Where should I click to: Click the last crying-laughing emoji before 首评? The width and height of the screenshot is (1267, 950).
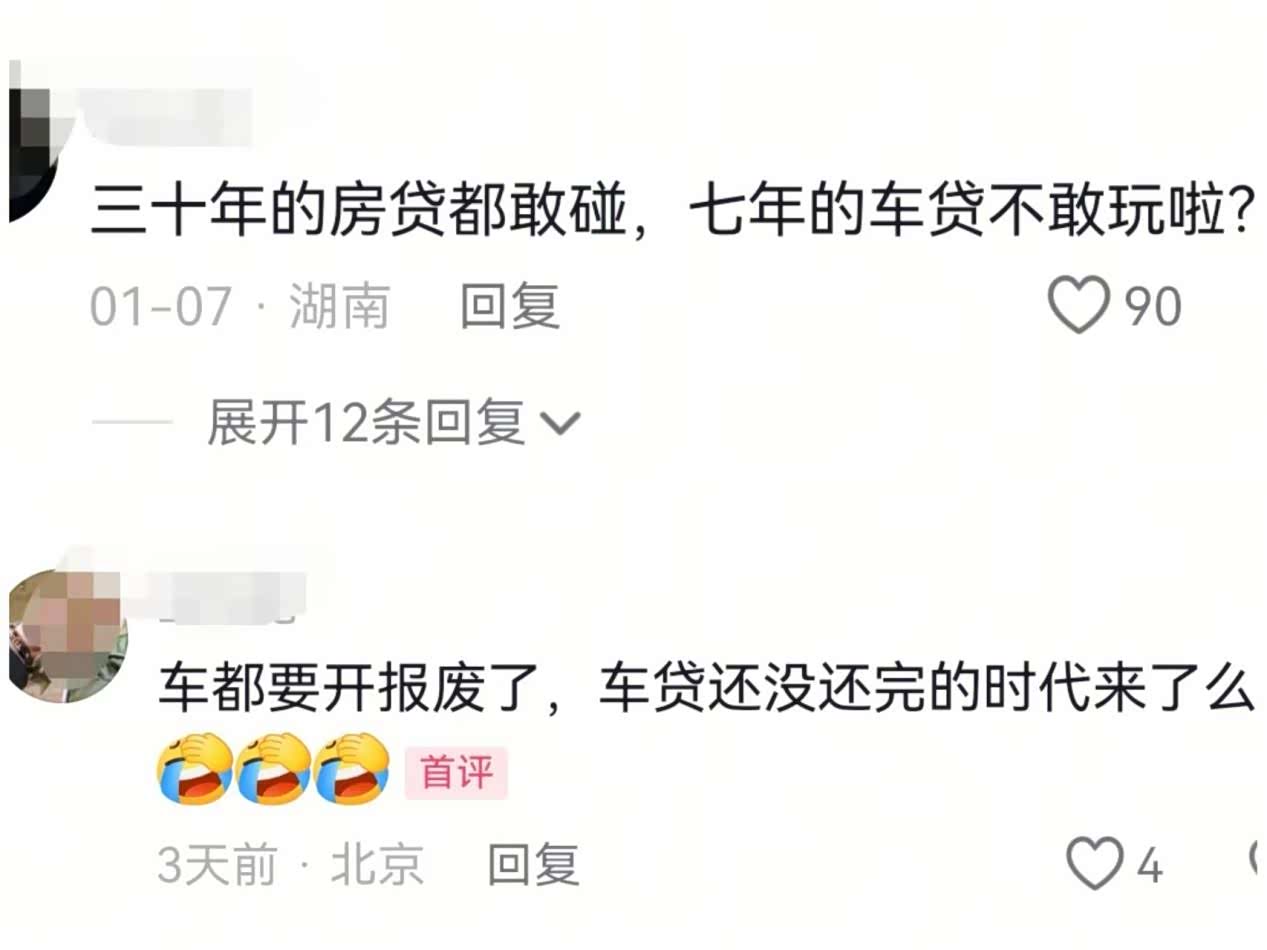click(351, 769)
